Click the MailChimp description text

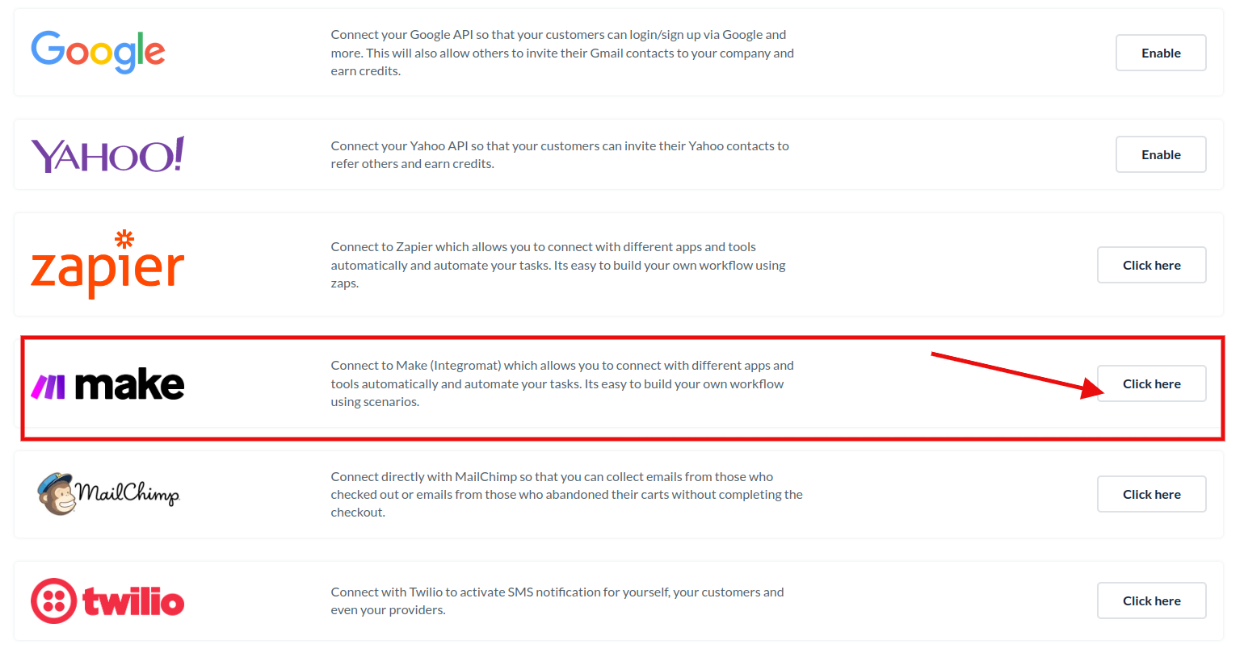tap(566, 494)
